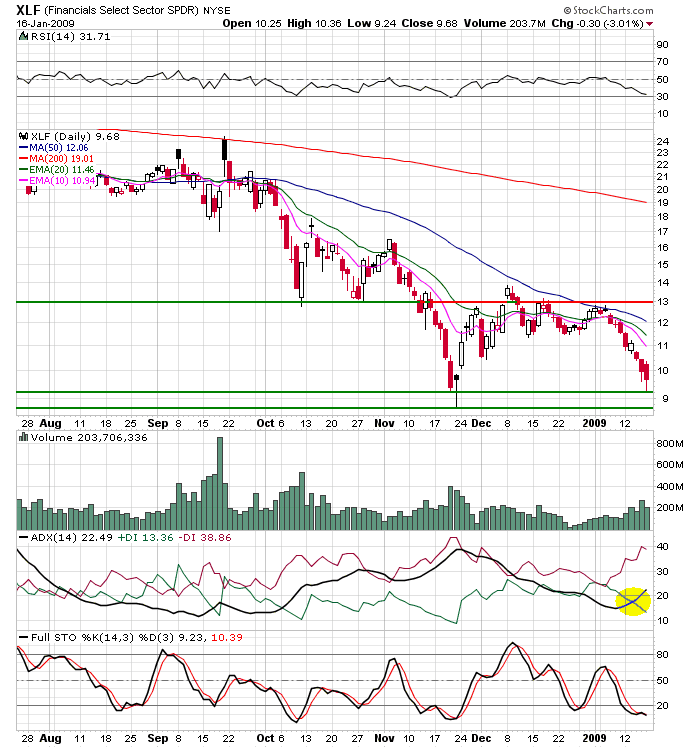Click the 80 label on stochastic axis
The height and width of the screenshot is (748, 700).
point(662,655)
